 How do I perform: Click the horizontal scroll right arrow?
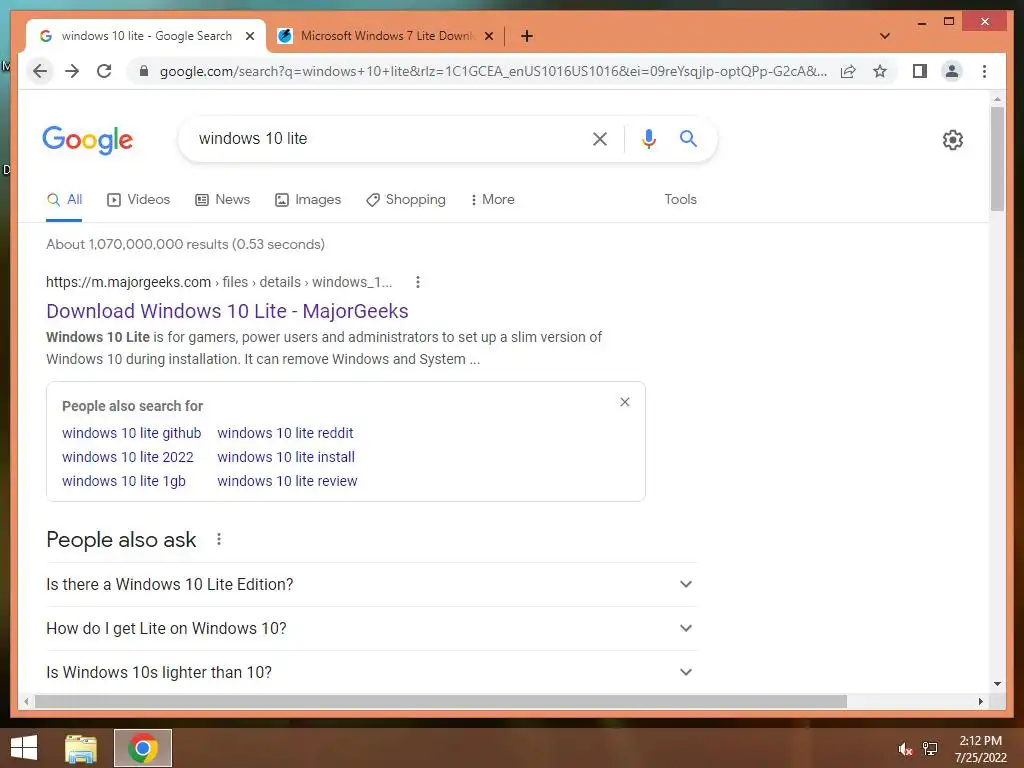[980, 701]
